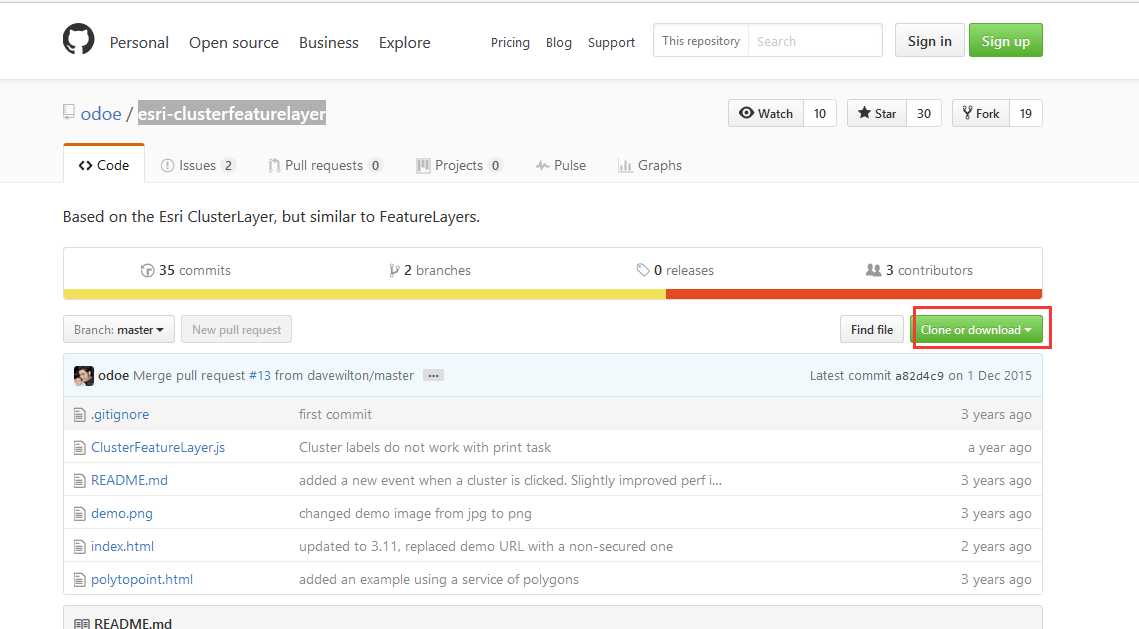Click the file icon next to ClusterFeatureLayer.js
1139x629 pixels.
point(80,447)
